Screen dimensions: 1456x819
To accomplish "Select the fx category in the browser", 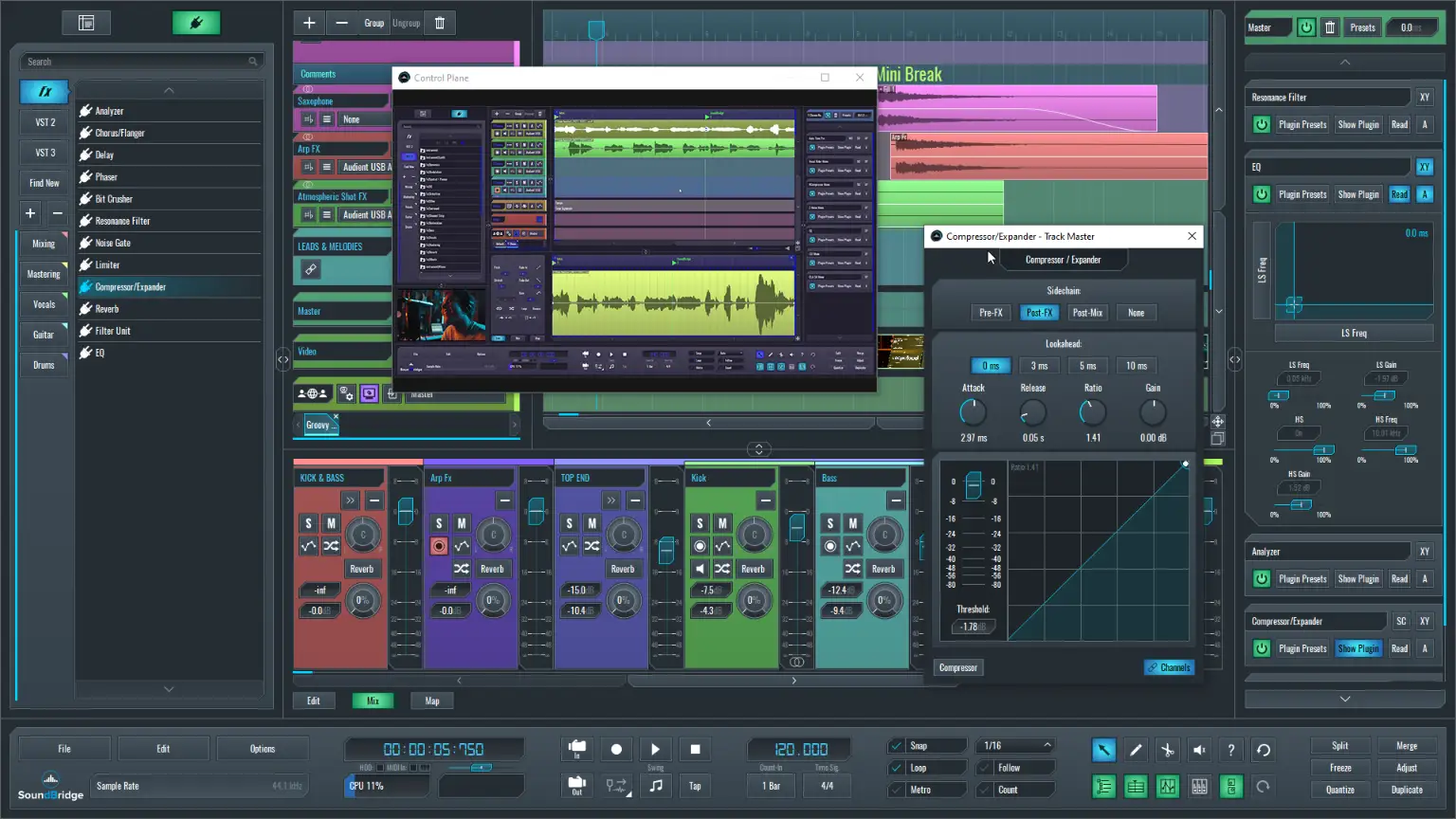I will click(45, 92).
